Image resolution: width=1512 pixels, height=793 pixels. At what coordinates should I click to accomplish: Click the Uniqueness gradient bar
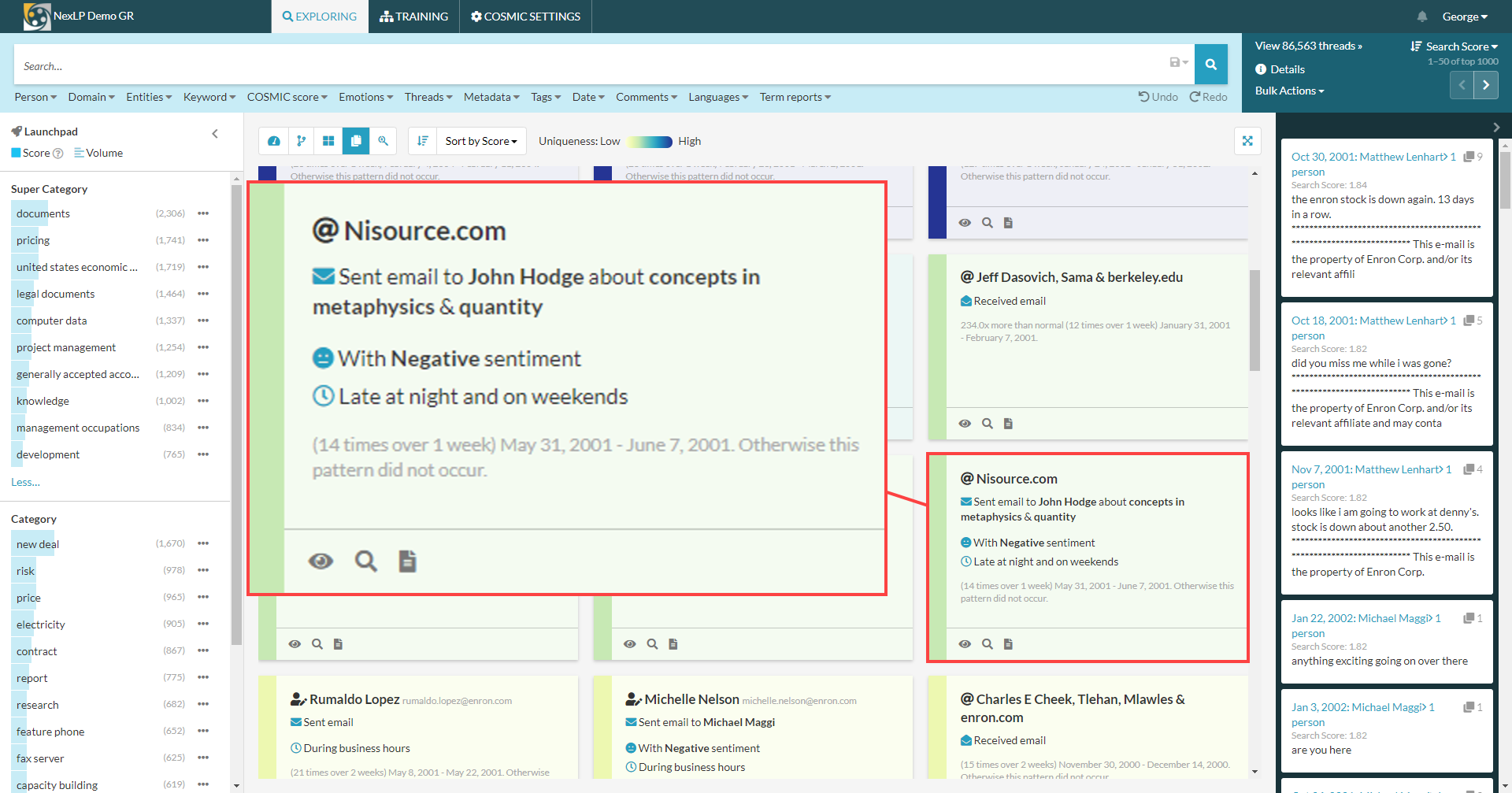tap(650, 142)
